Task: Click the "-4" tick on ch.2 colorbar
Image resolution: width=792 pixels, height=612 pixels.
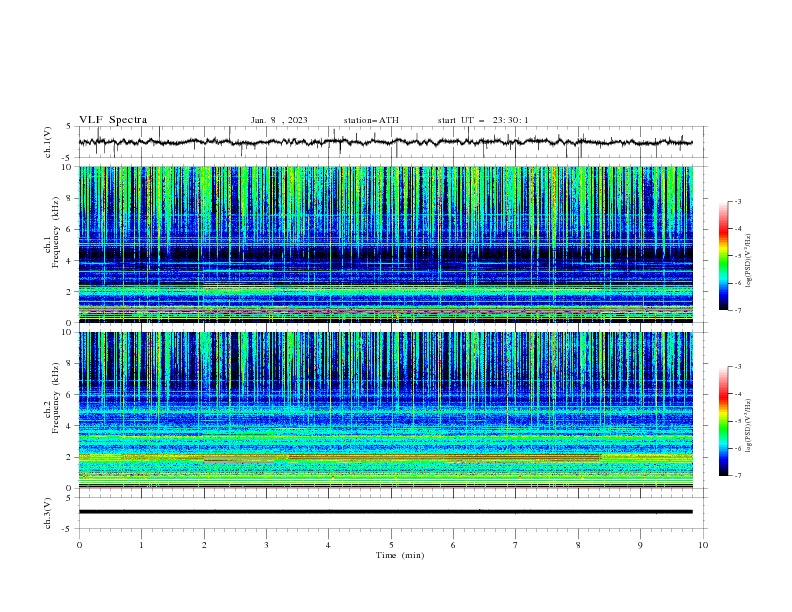Action: (737, 394)
